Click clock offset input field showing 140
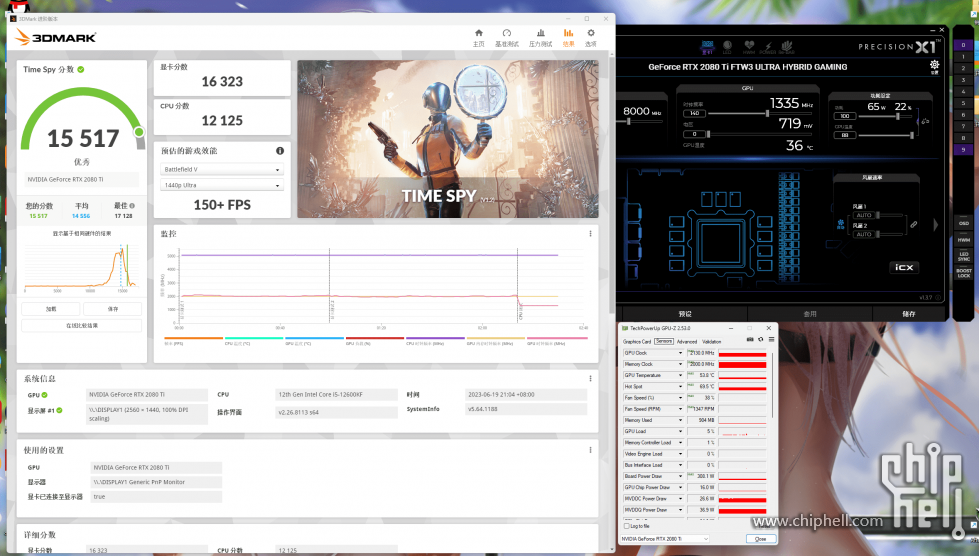Image resolution: width=979 pixels, height=556 pixels. coord(694,114)
